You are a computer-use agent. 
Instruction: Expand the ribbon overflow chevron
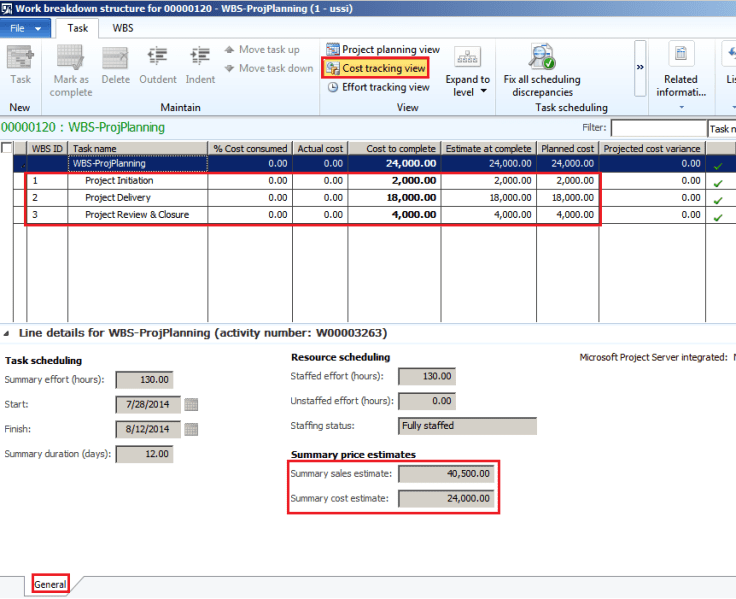tap(640, 67)
